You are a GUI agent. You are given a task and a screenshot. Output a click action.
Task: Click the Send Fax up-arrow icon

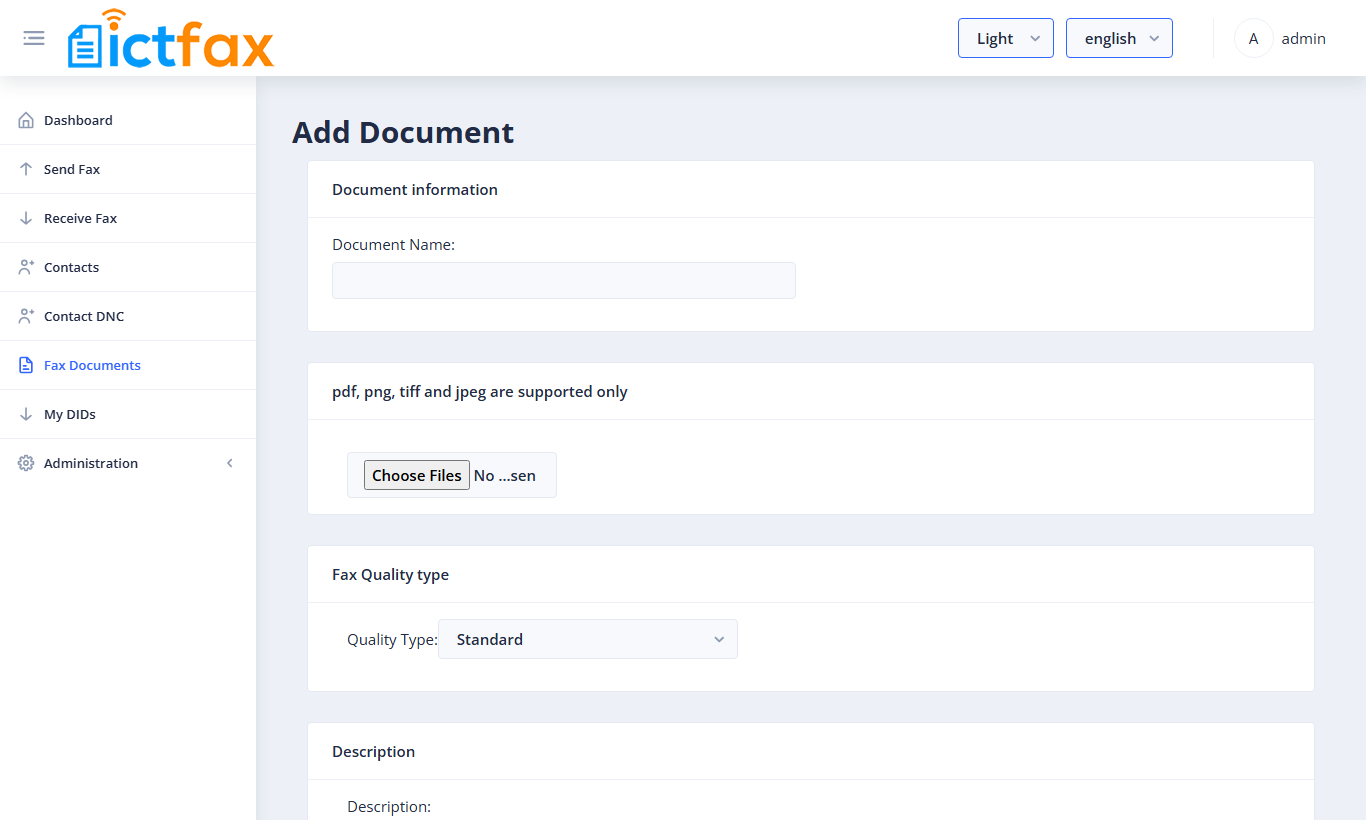26,169
